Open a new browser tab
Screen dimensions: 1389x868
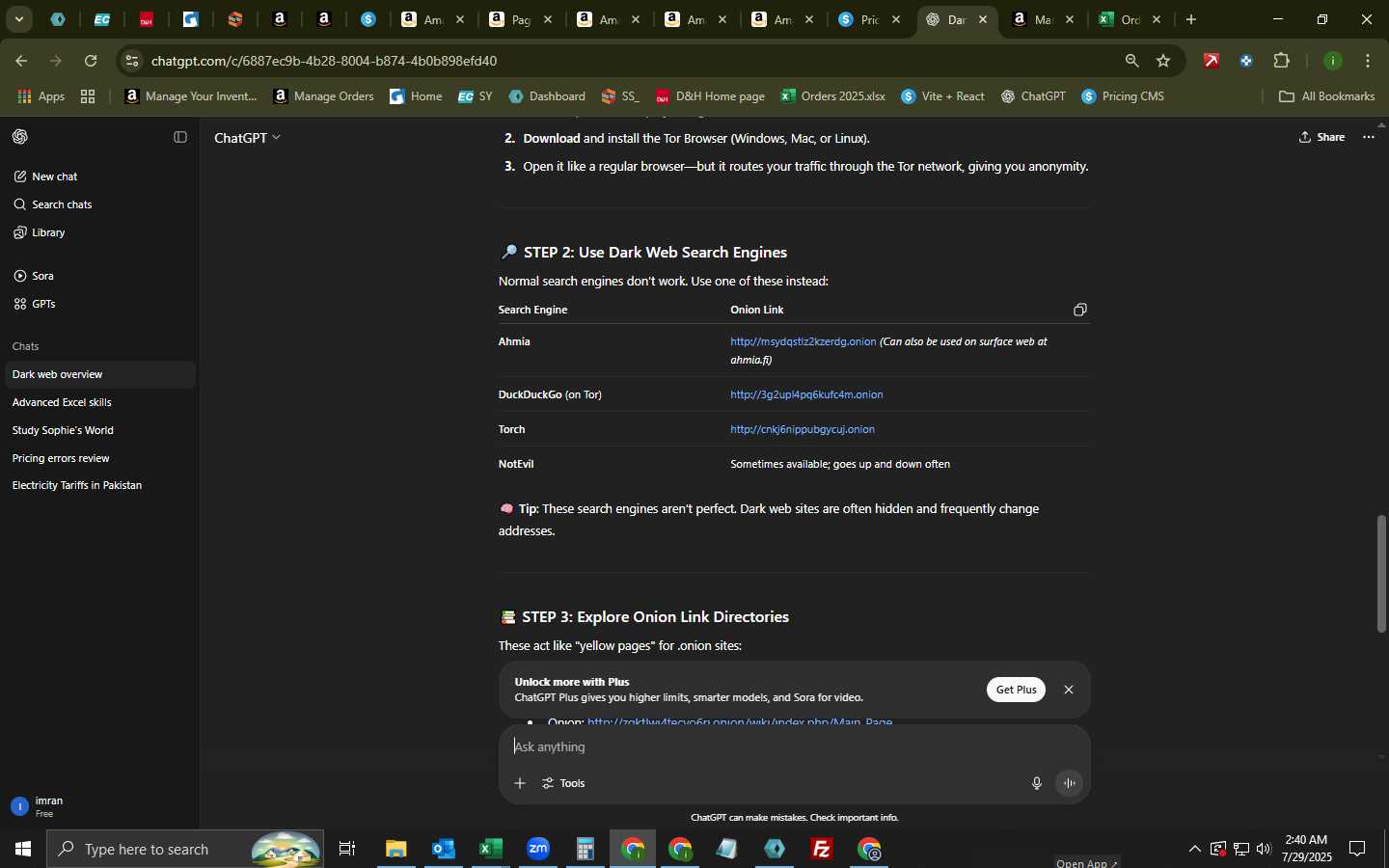coord(1191,19)
